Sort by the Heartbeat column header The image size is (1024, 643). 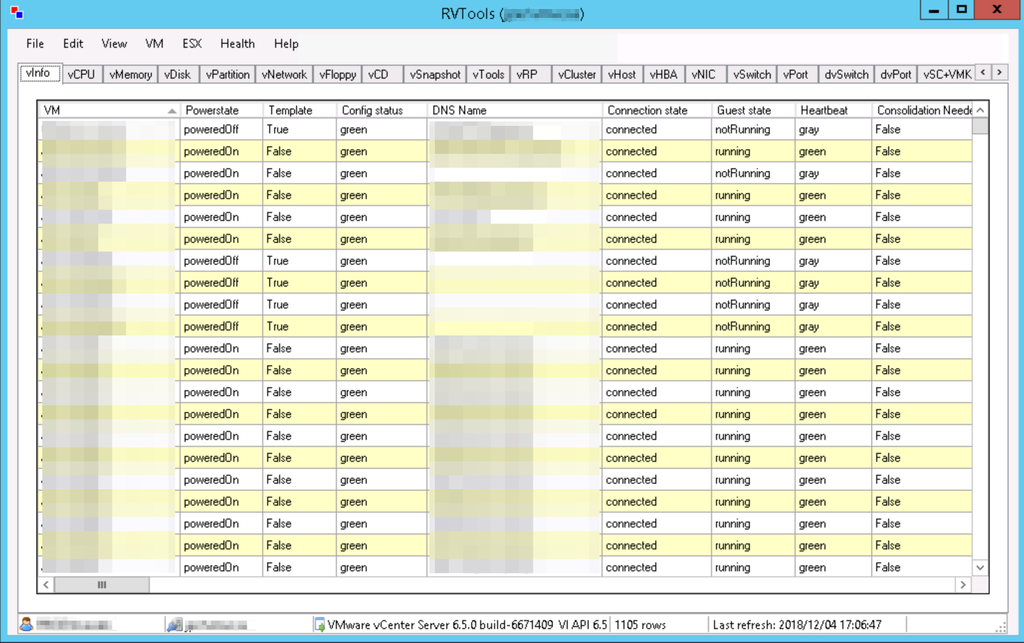[833, 110]
